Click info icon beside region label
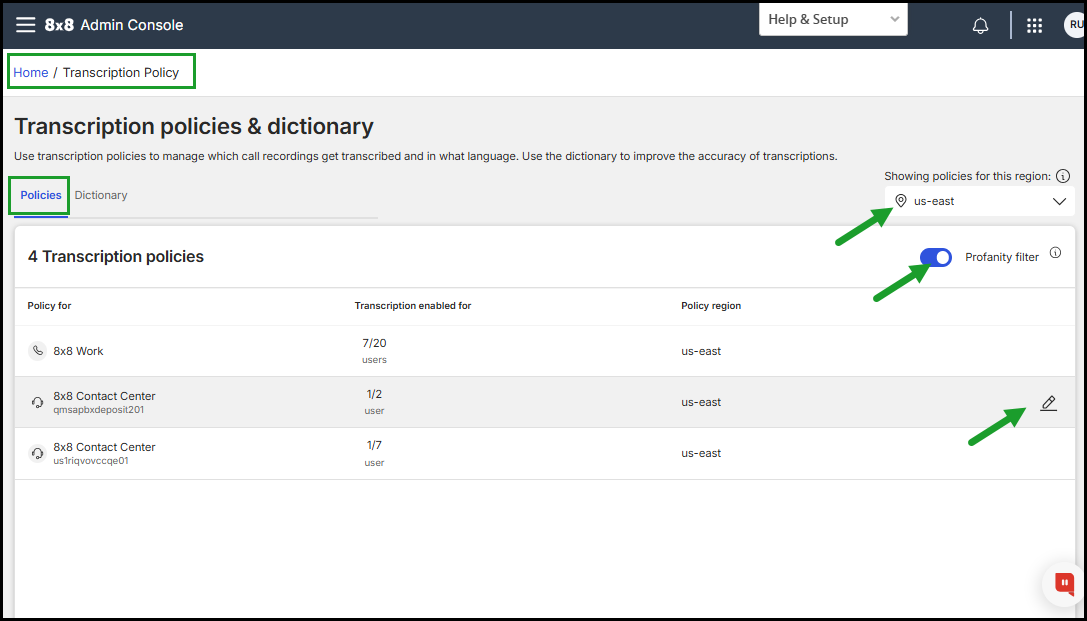1087x621 pixels. [x=1063, y=176]
